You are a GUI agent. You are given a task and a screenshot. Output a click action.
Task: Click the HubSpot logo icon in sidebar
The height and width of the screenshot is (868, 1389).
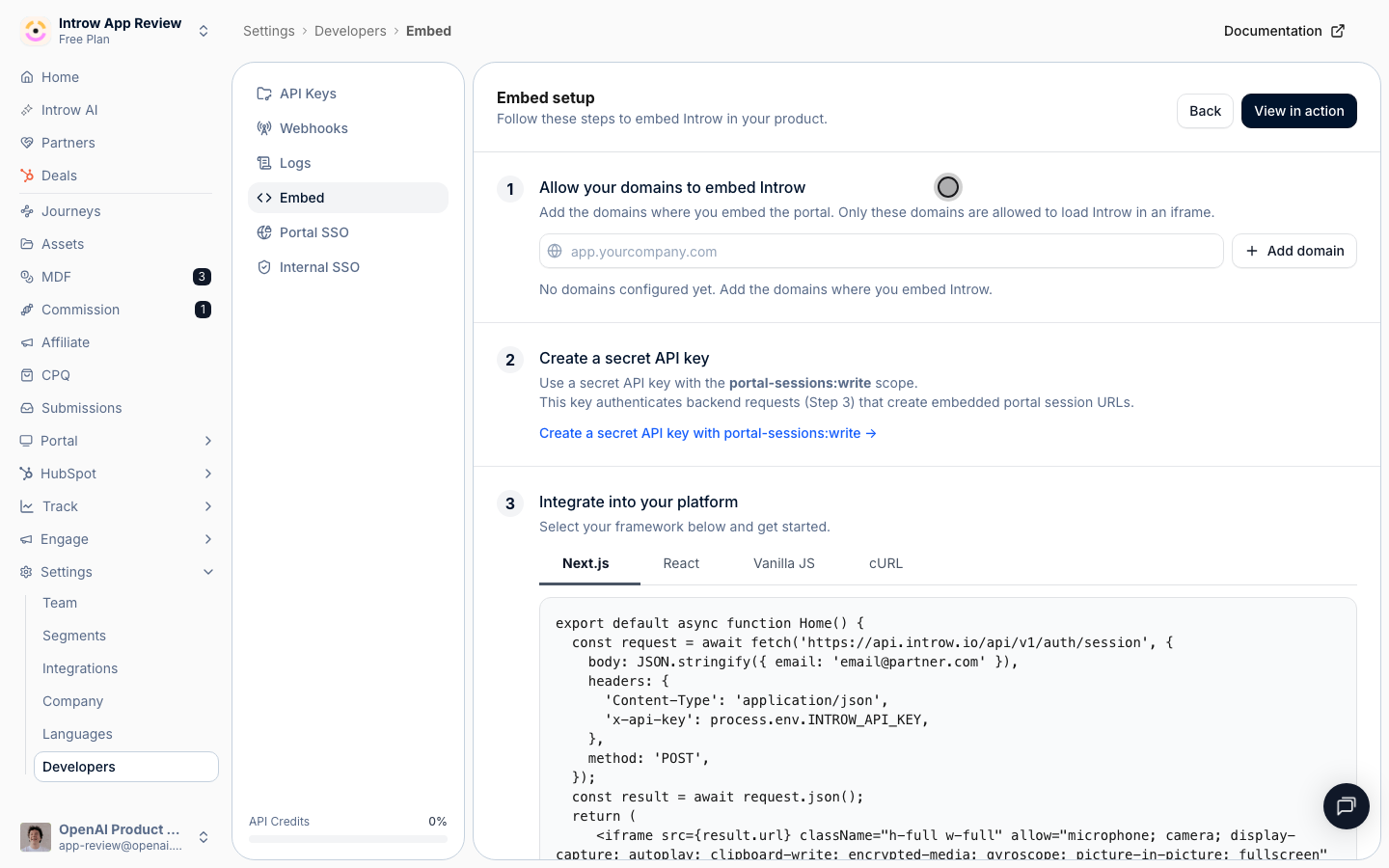pyautogui.click(x=26, y=474)
